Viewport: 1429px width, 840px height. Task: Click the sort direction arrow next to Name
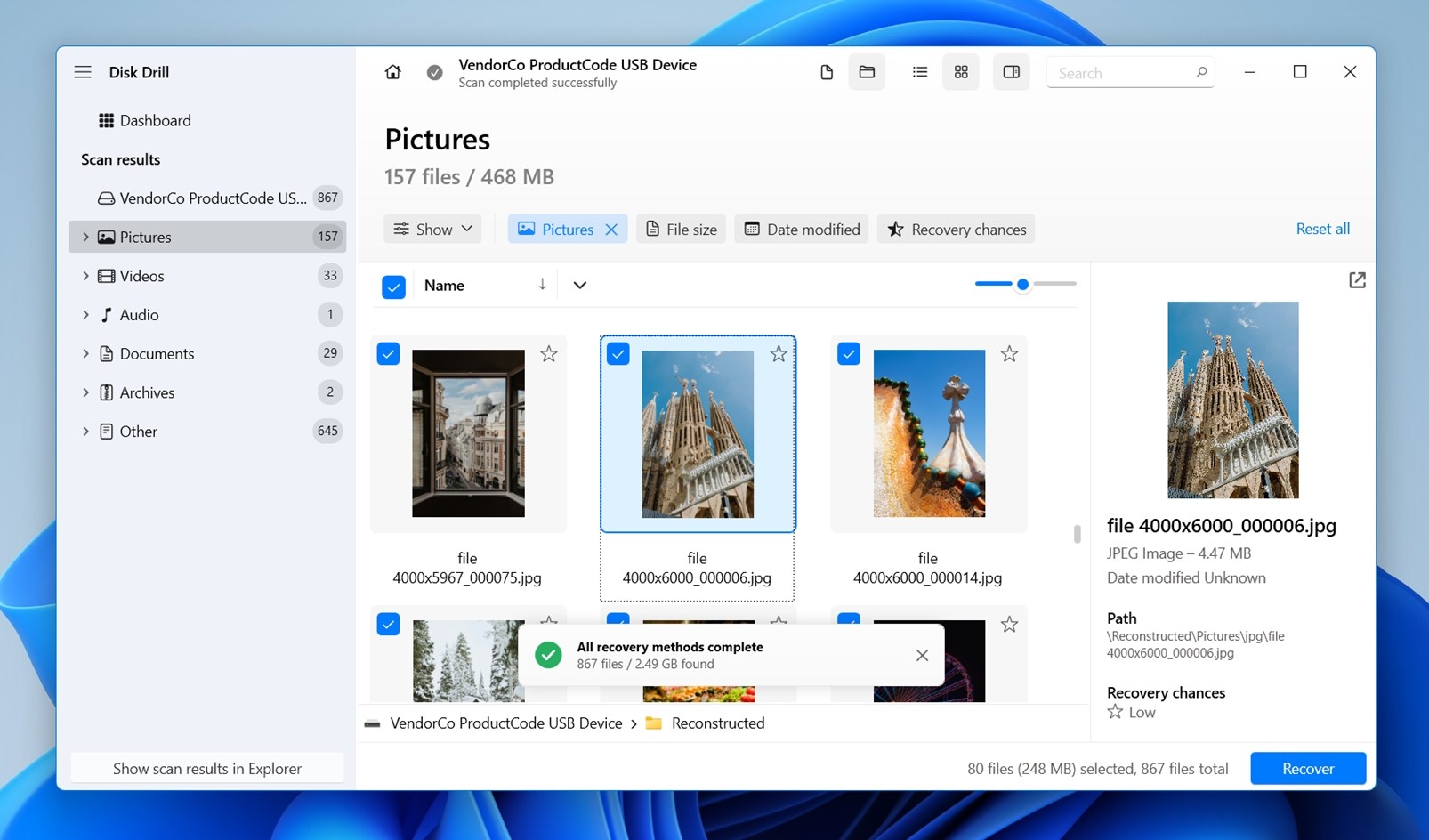[x=542, y=284]
